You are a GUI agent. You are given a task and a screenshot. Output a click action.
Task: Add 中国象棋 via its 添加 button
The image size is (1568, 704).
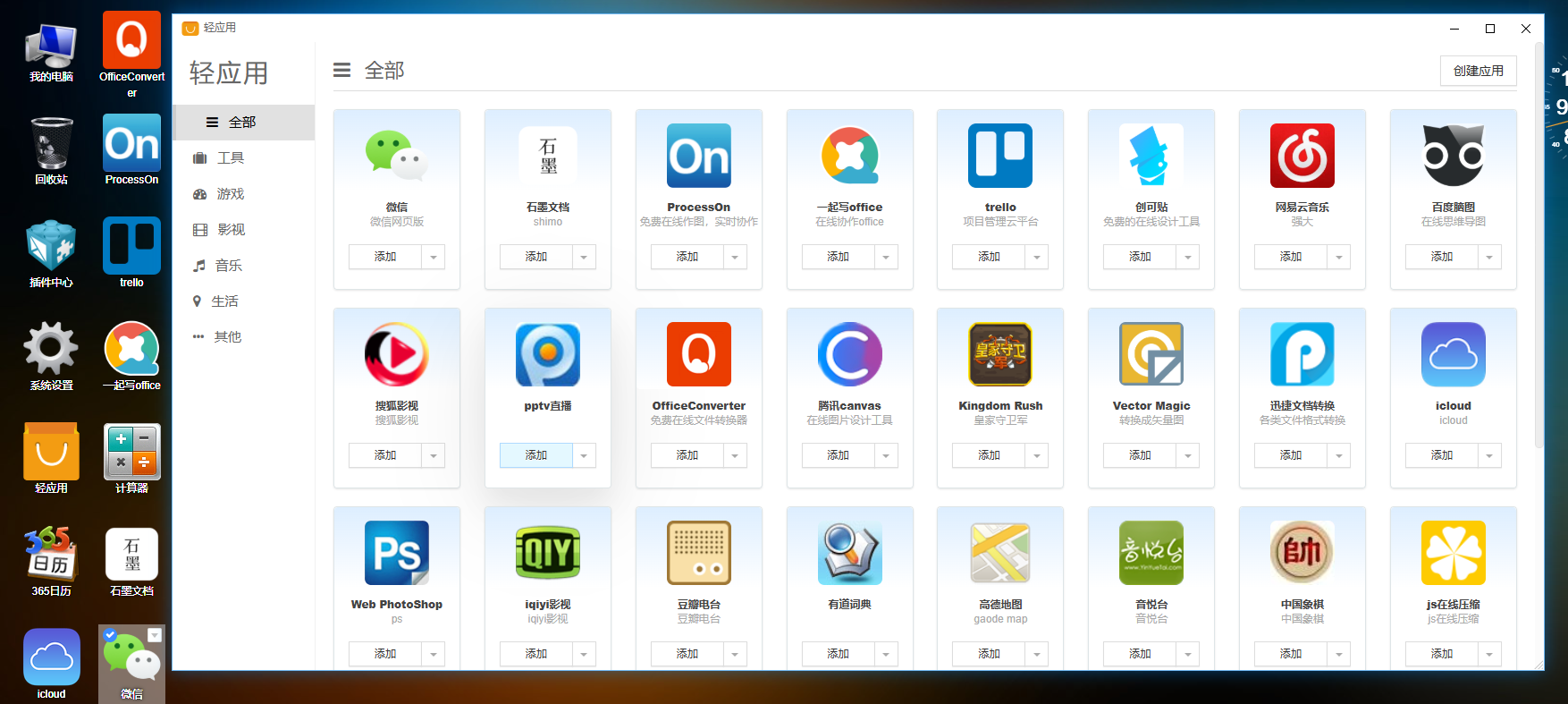pos(1291,654)
